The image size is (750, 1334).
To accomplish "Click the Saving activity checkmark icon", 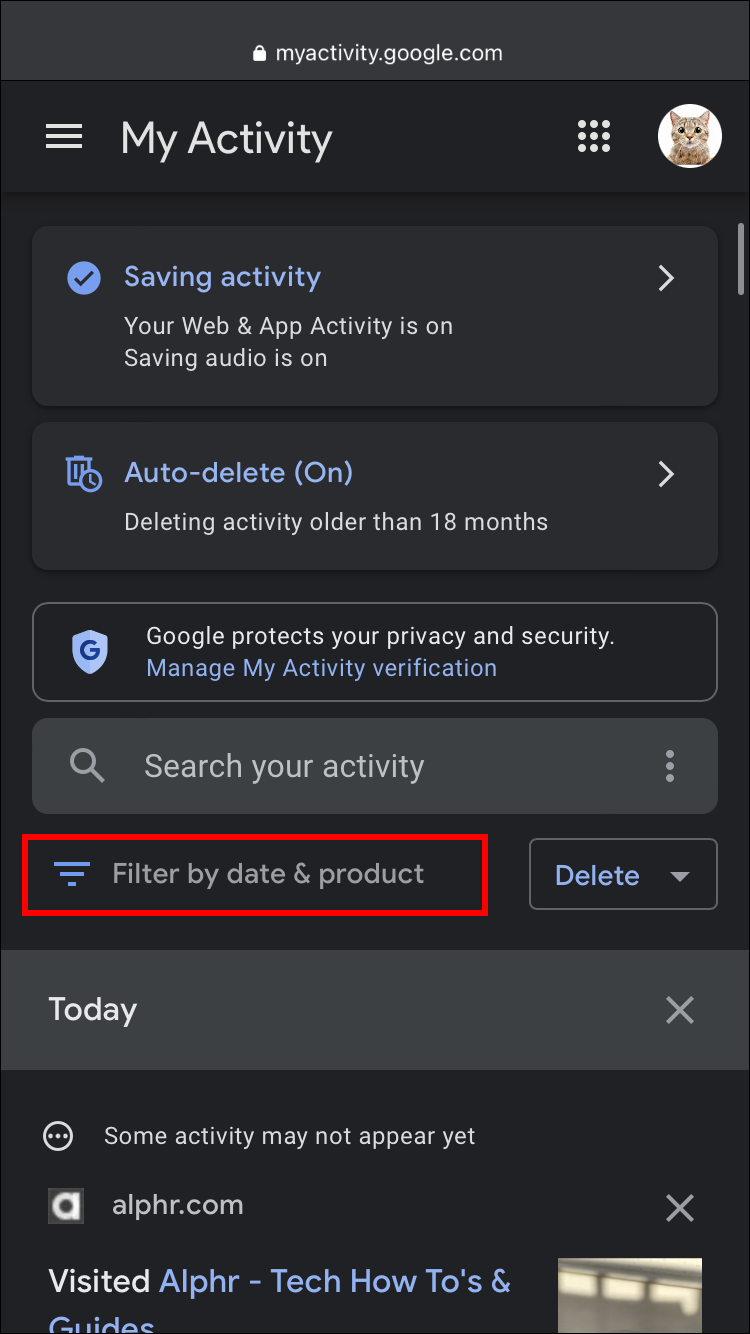I will 84,277.
